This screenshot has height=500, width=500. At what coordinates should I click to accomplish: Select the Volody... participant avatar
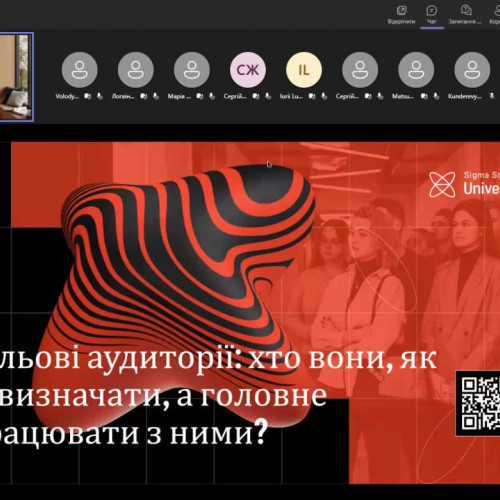click(80, 70)
